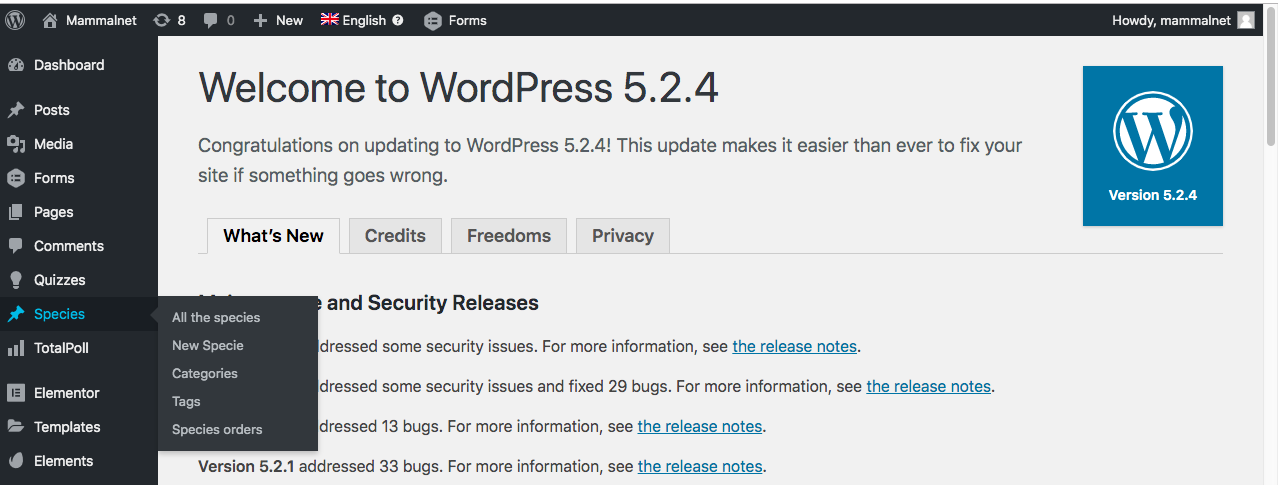1278x485 pixels.
Task: Select All the species submenu item
Action: click(x=216, y=317)
